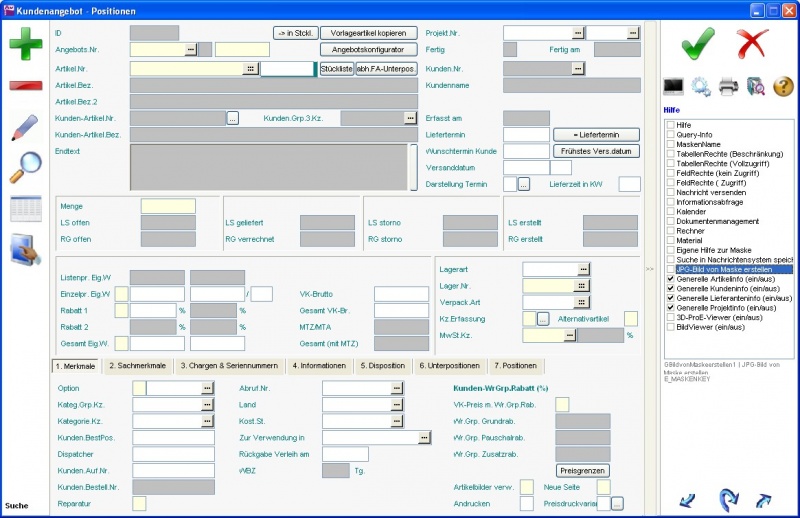The height and width of the screenshot is (518, 800).
Task: Click the Angebotskonfigurator button
Action: click(368, 49)
